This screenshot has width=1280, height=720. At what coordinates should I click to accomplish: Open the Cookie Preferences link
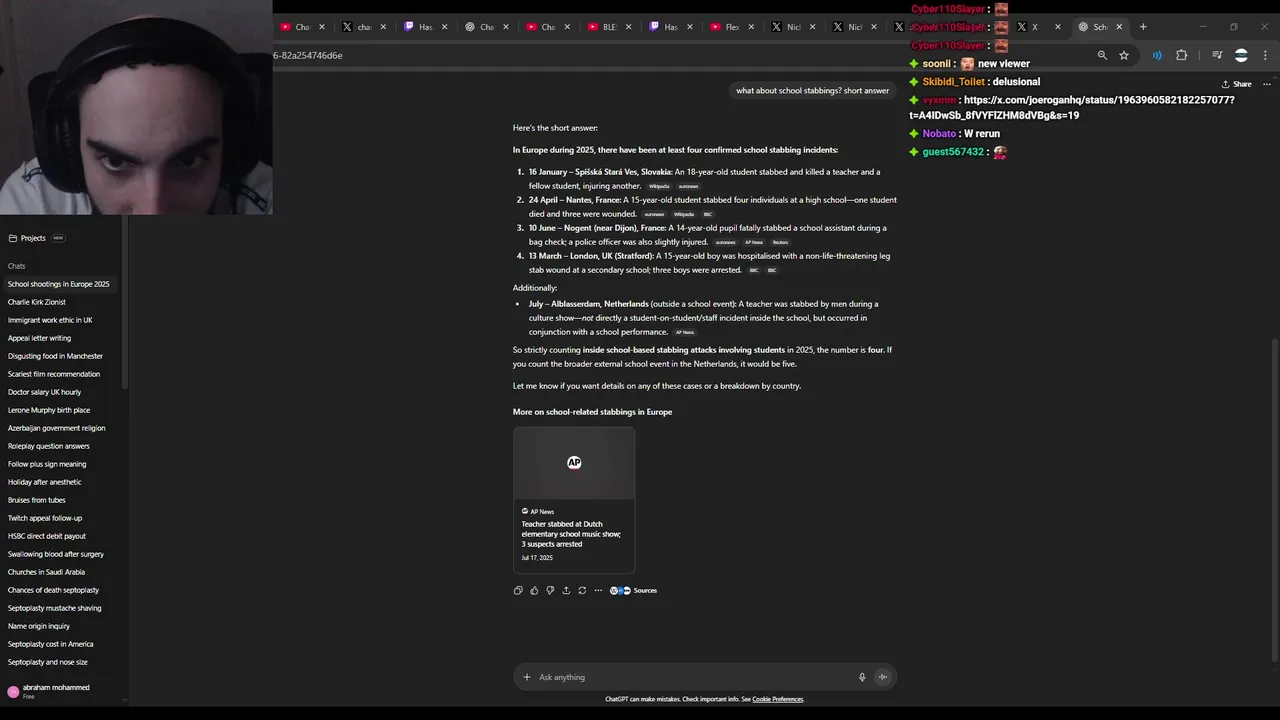[x=778, y=699]
